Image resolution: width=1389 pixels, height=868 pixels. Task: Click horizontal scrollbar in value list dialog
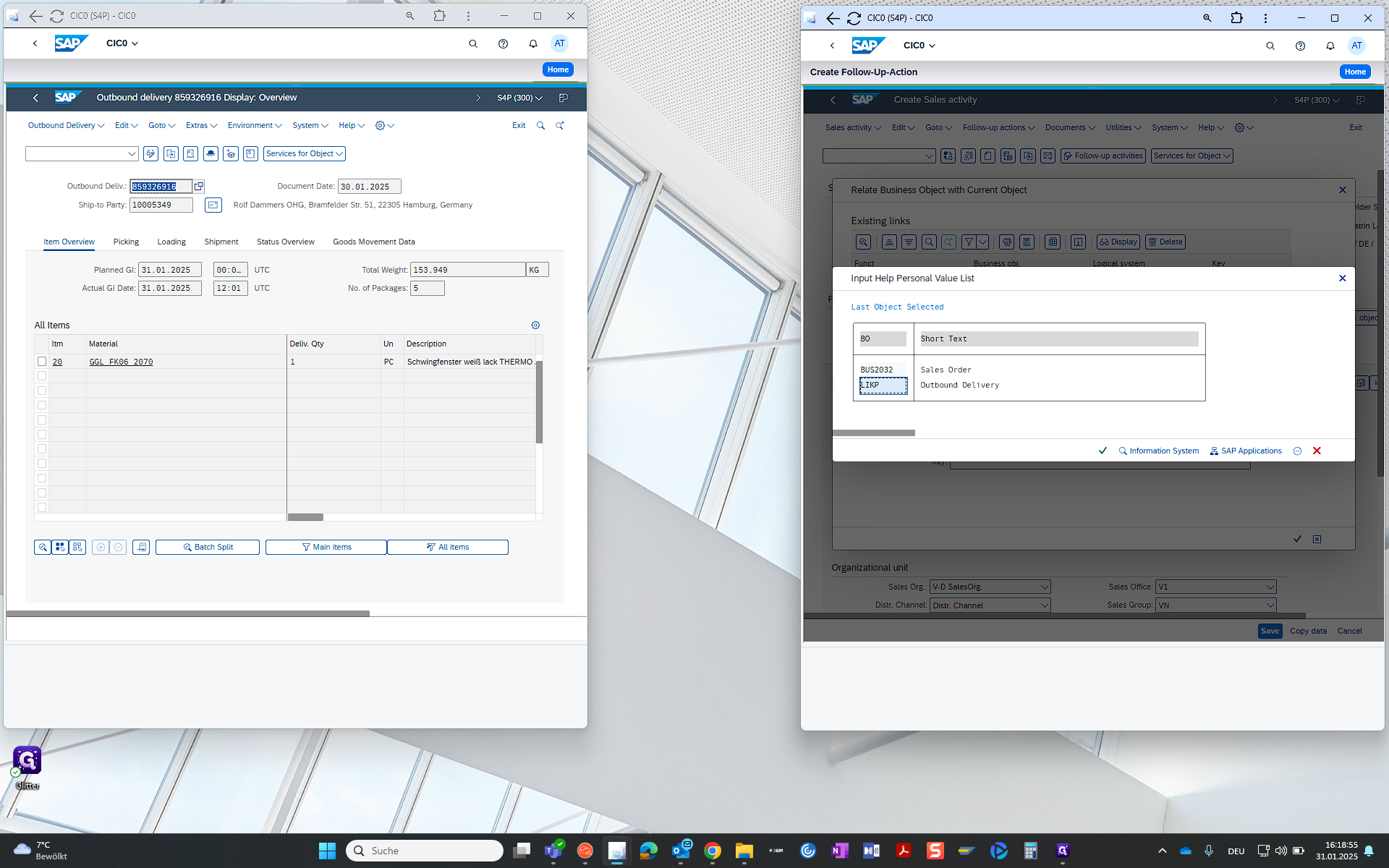(x=874, y=433)
